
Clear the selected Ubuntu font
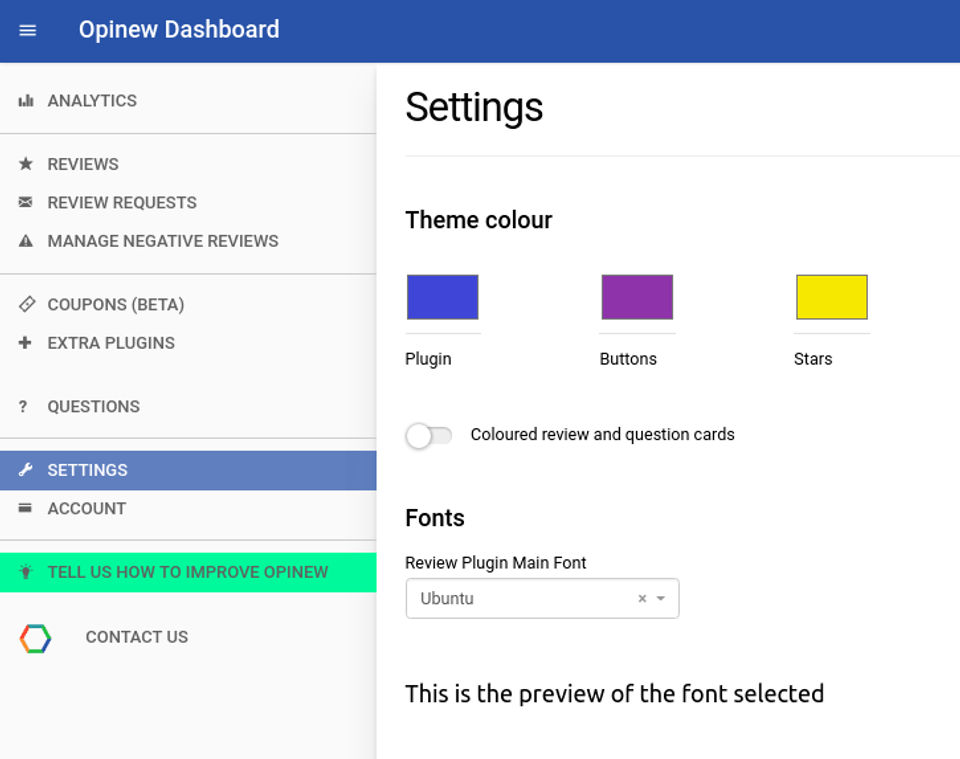tap(642, 599)
